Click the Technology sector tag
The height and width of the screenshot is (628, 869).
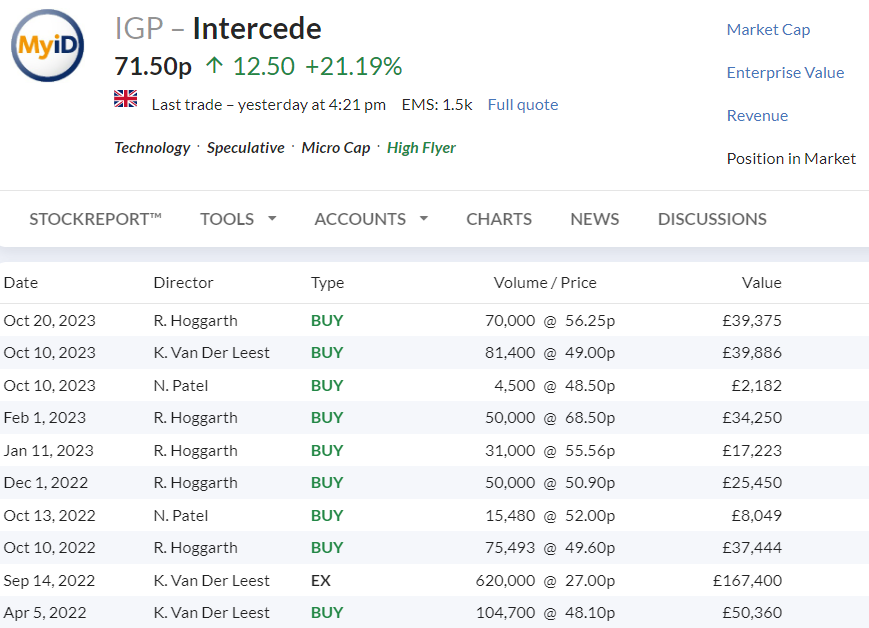[152, 148]
